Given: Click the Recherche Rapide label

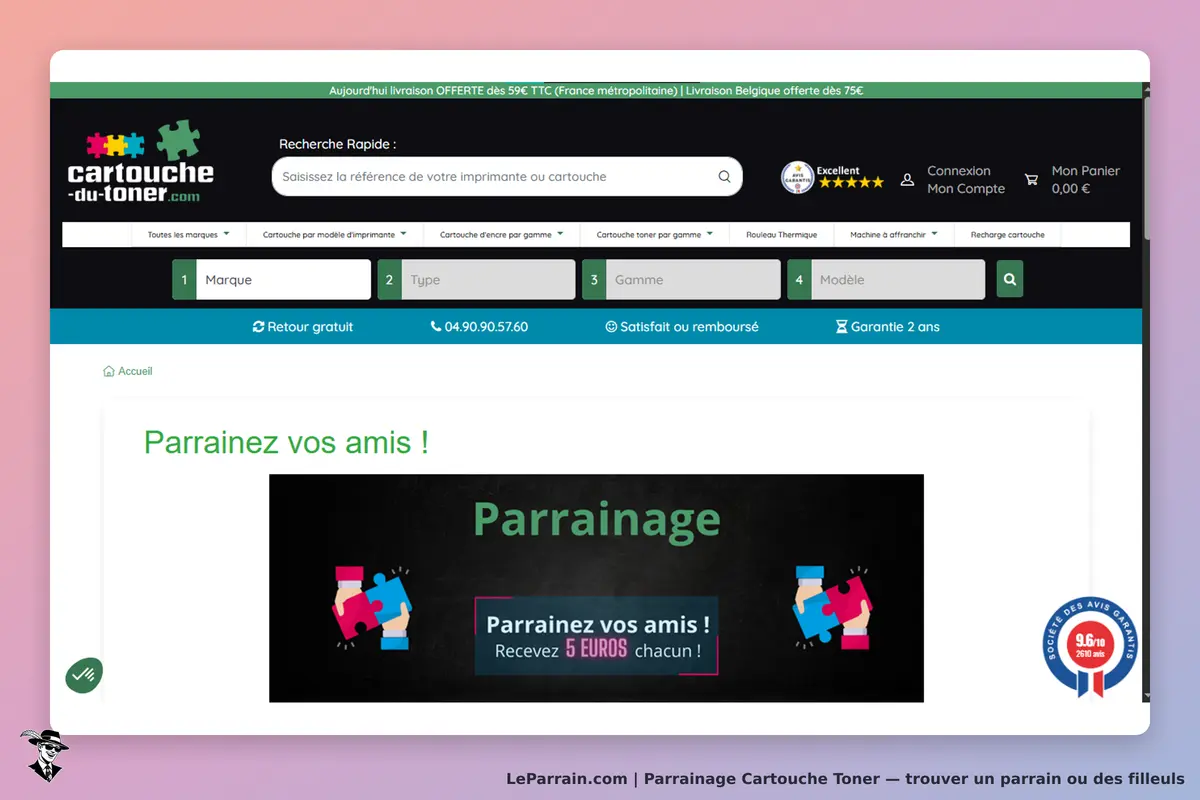Looking at the screenshot, I should click(x=337, y=144).
